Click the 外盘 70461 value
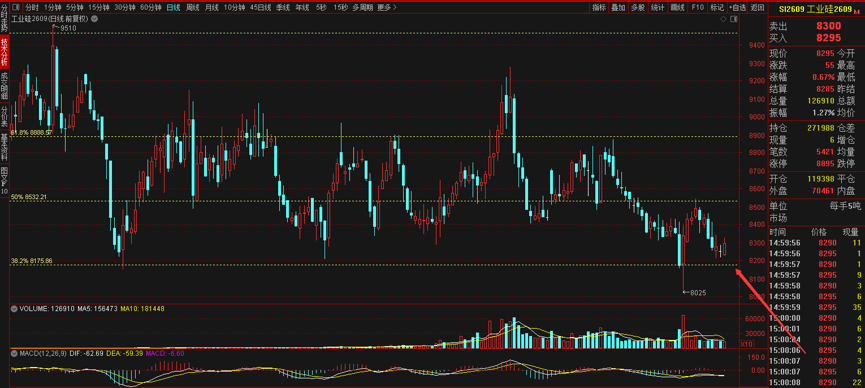This screenshot has height=388, width=865. [823, 191]
